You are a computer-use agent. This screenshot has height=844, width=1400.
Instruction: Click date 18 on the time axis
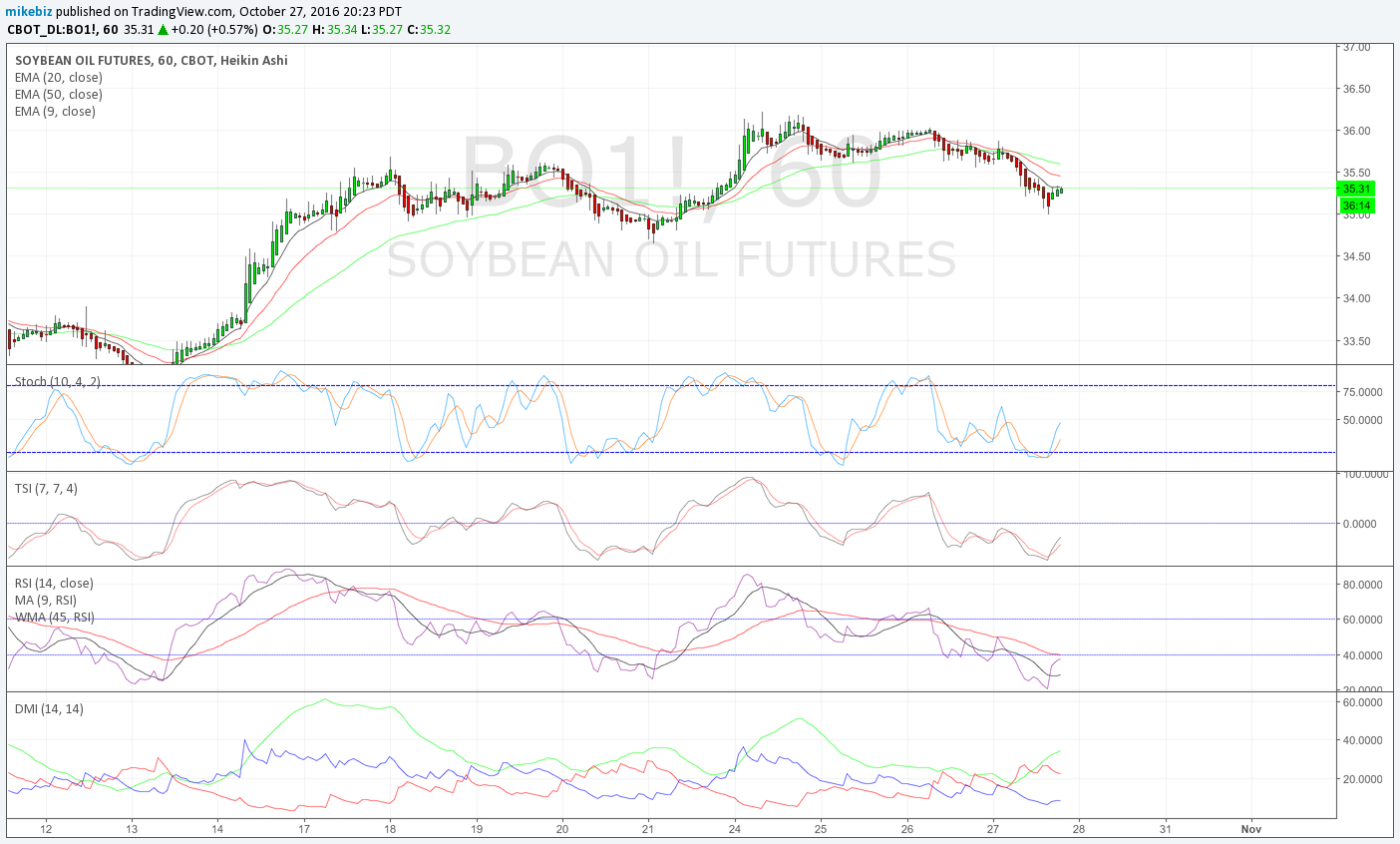click(x=390, y=829)
